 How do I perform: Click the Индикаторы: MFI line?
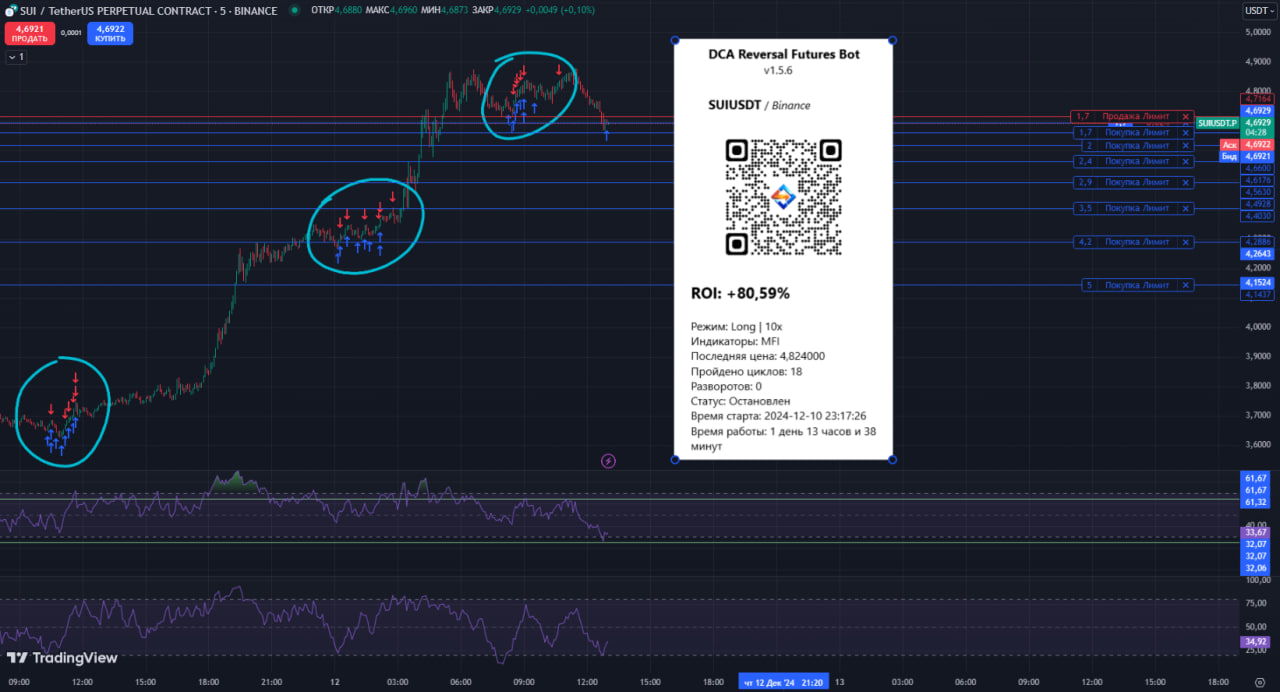(735, 342)
